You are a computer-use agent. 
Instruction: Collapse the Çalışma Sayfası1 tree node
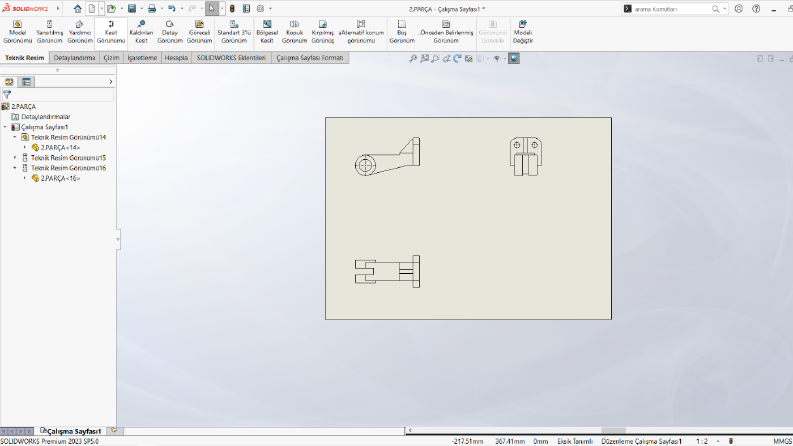pyautogui.click(x=5, y=127)
